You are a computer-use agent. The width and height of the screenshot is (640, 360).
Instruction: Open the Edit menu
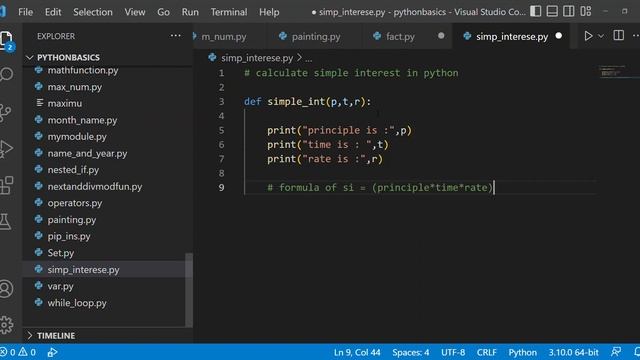tap(53, 12)
